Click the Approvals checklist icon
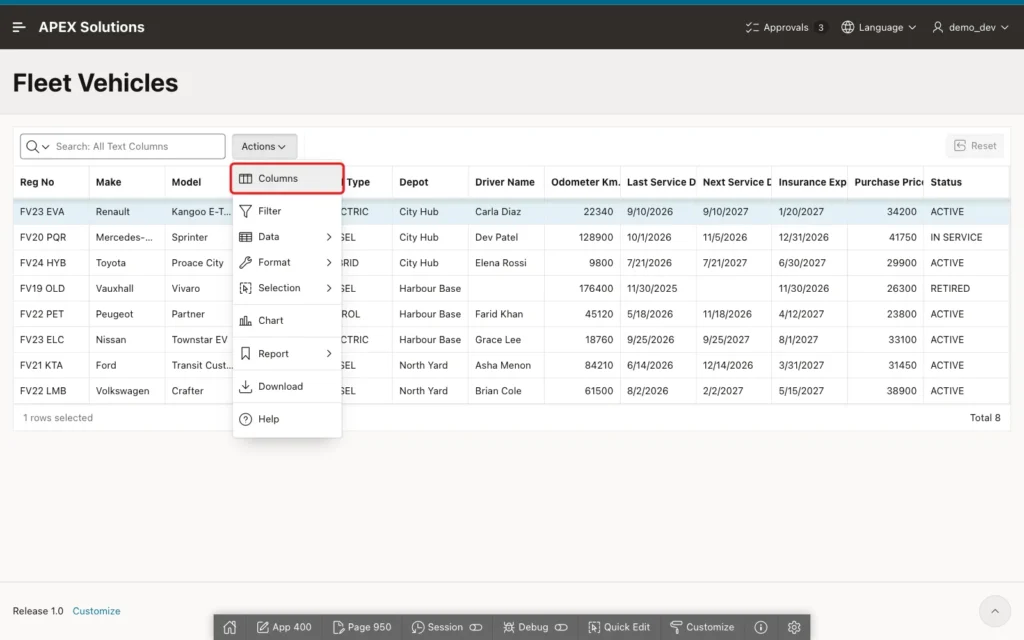 coord(752,27)
